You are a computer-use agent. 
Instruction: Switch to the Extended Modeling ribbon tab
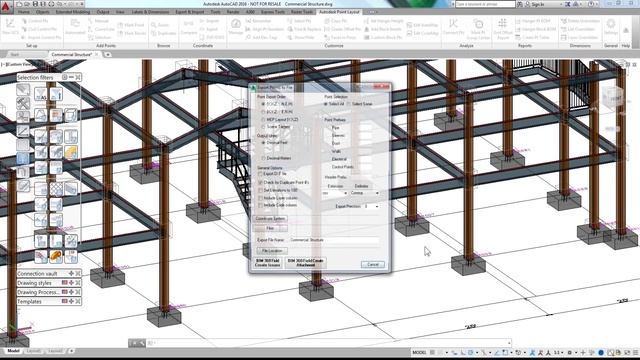(x=73, y=12)
